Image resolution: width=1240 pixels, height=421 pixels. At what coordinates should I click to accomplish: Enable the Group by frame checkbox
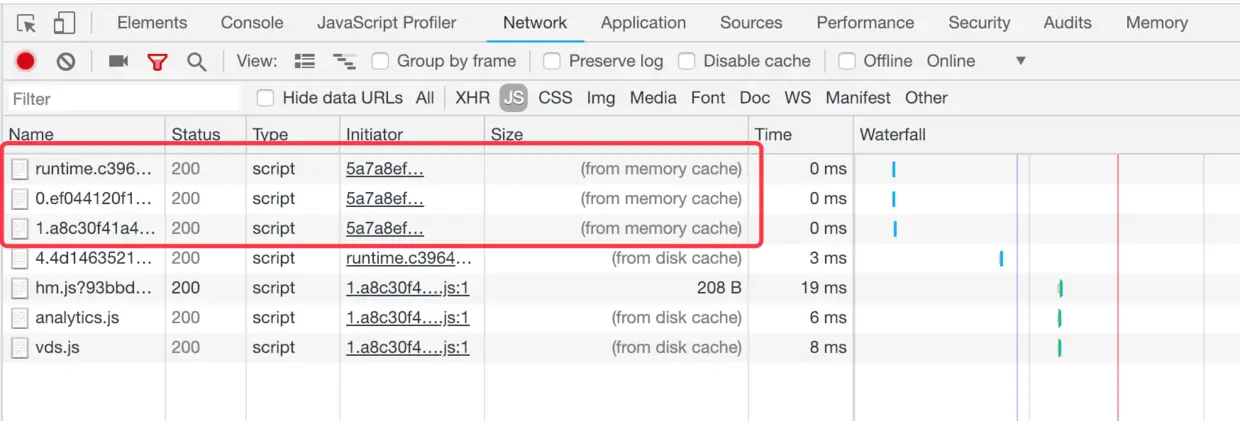380,62
